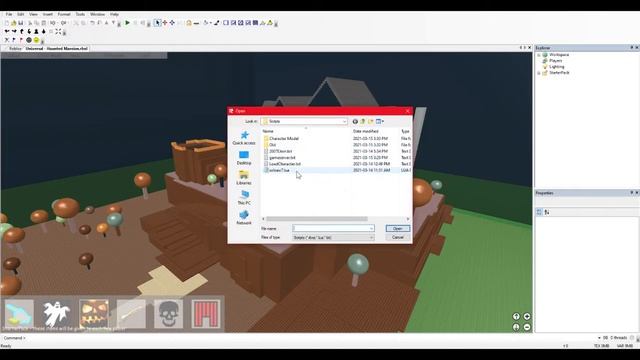The image size is (640, 360).
Task: Click the Cancel button in dialog
Action: [x=398, y=237]
